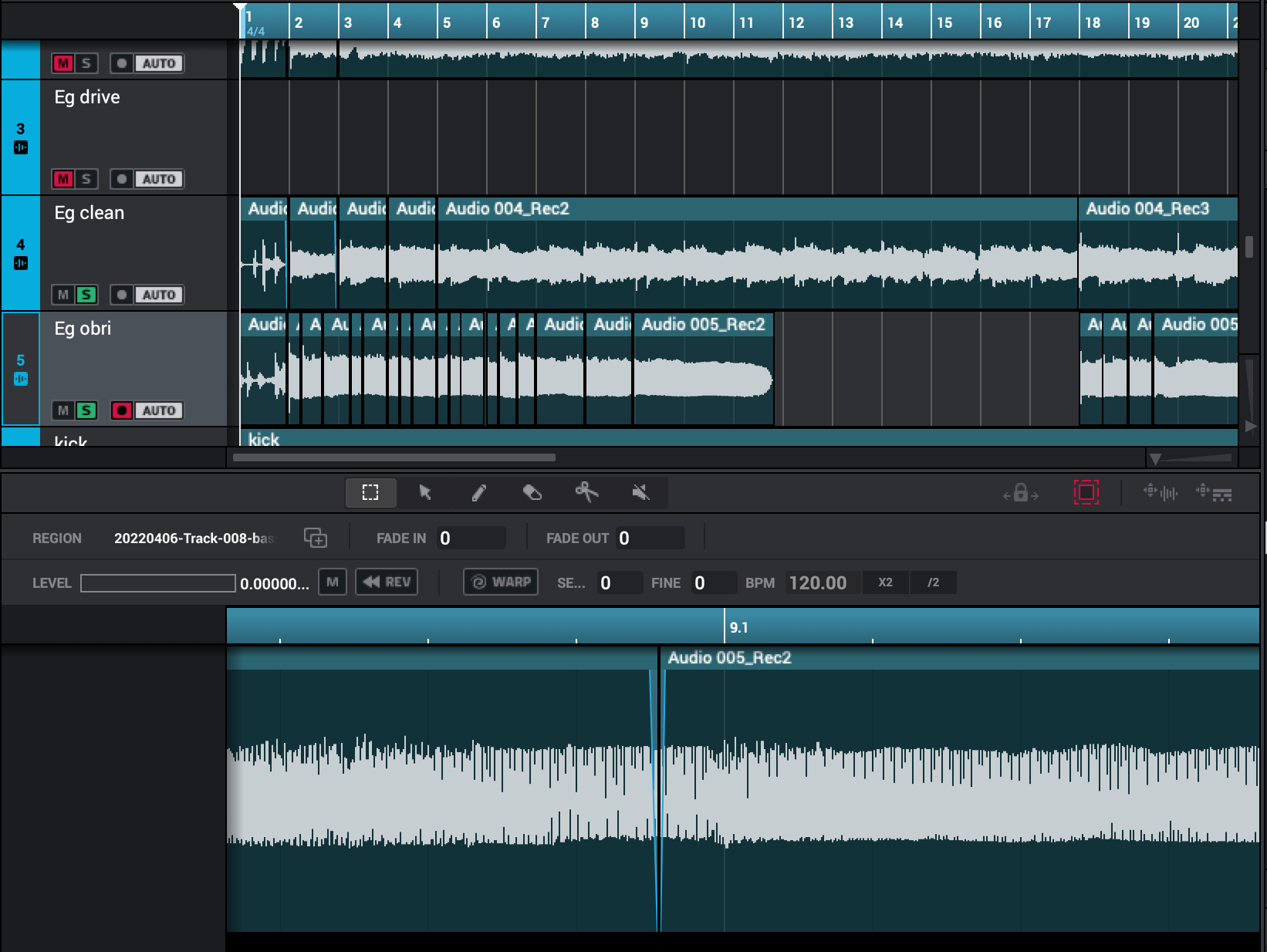
Task: Click the Semi tune value field
Action: point(620,582)
